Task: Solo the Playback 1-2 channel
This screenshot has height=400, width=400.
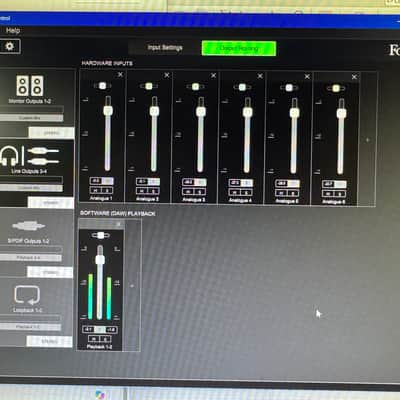Action: click(105, 339)
